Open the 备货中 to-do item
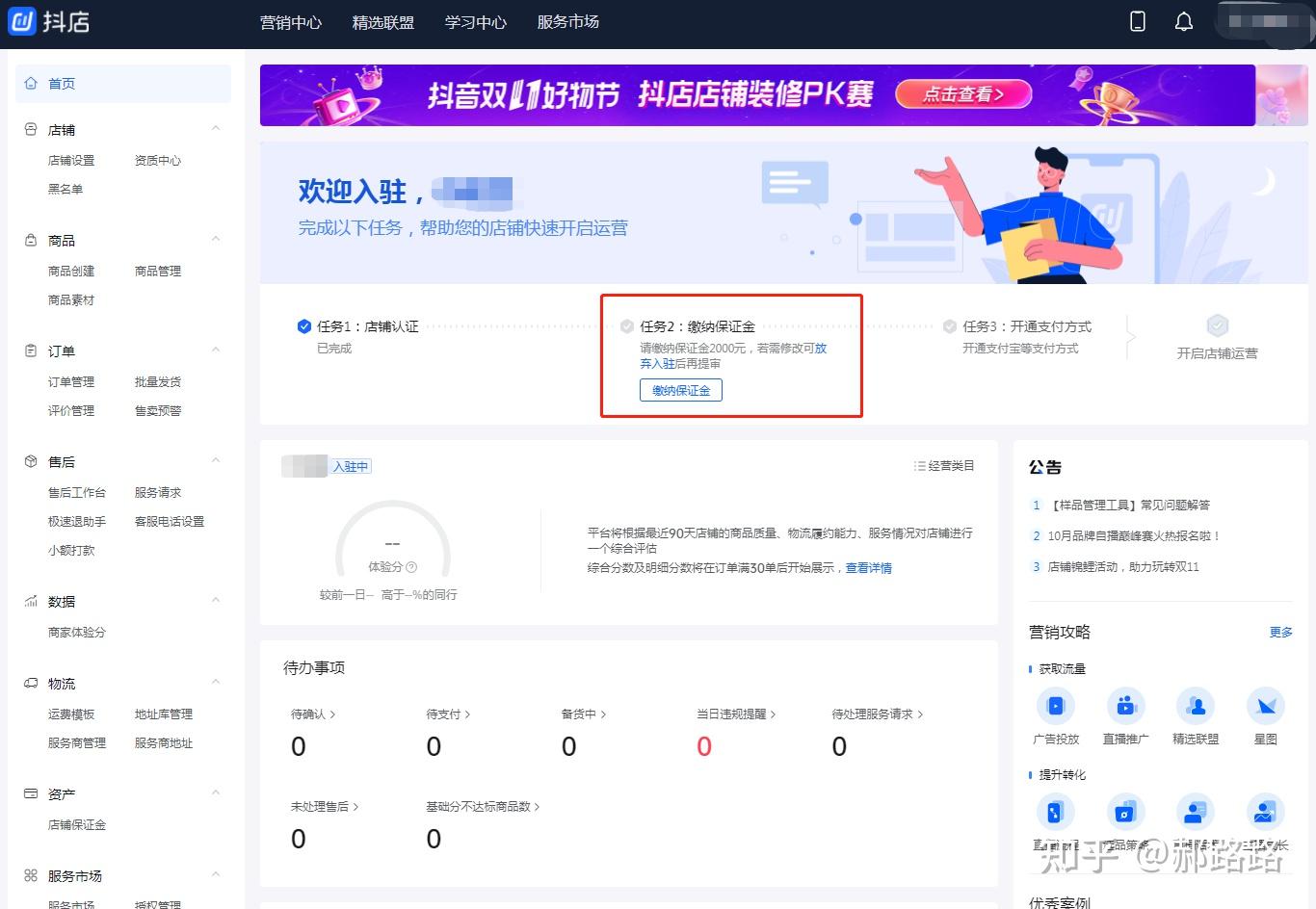The width and height of the screenshot is (1316, 909). coord(584,714)
